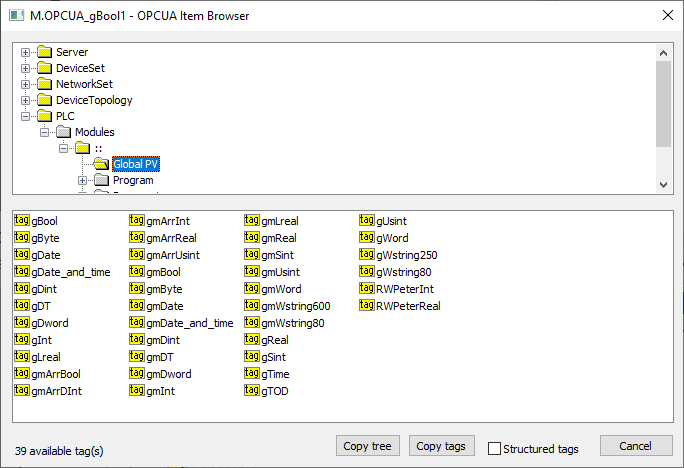This screenshot has height=468, width=684.
Task: Collapse the PLC tree node
Action: [x=25, y=116]
